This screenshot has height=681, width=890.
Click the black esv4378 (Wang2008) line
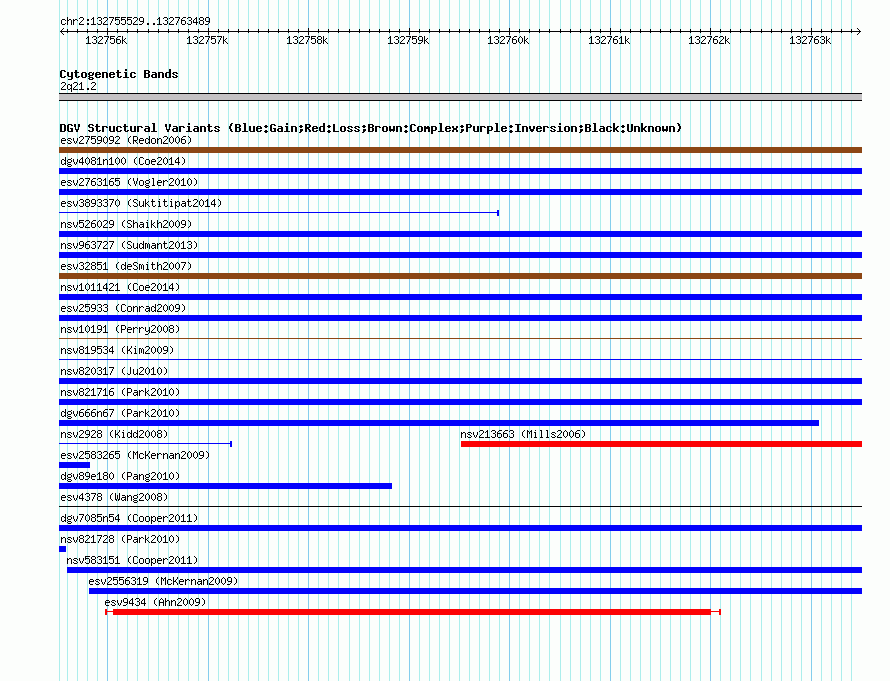(x=460, y=507)
